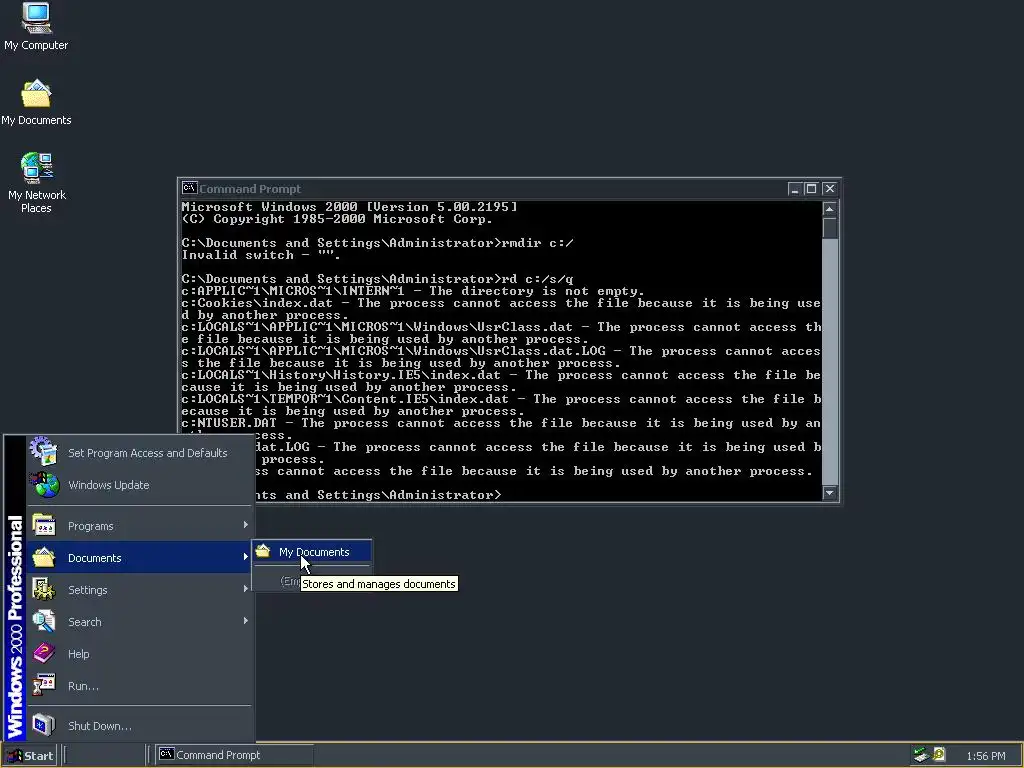This screenshot has height=768, width=1024.
Task: Click the Settings icon in Start menu
Action: (44, 589)
